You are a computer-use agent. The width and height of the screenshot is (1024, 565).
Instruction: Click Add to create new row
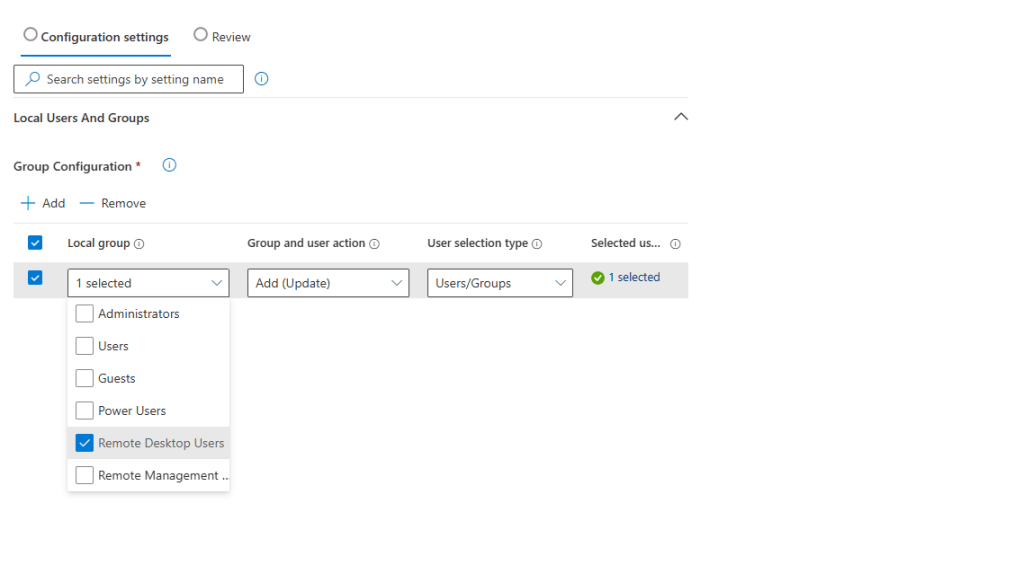pyautogui.click(x=43, y=203)
